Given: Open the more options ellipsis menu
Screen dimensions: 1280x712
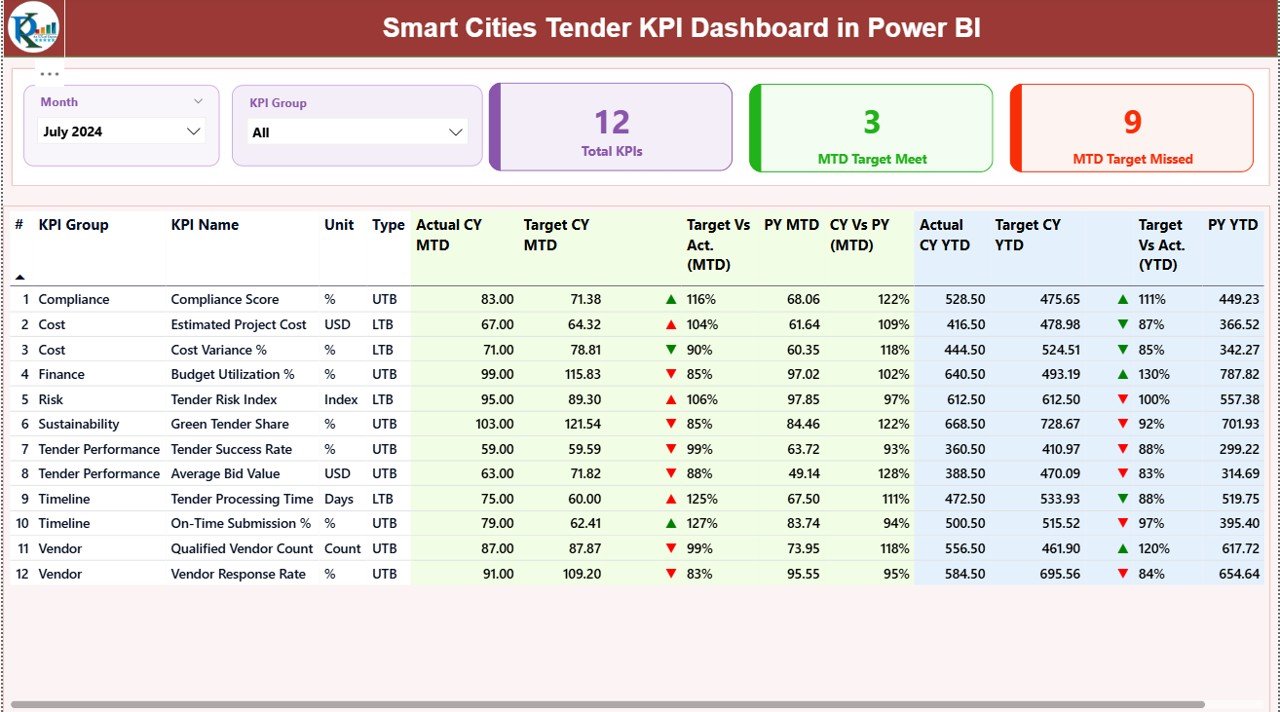Looking at the screenshot, I should tap(47, 72).
